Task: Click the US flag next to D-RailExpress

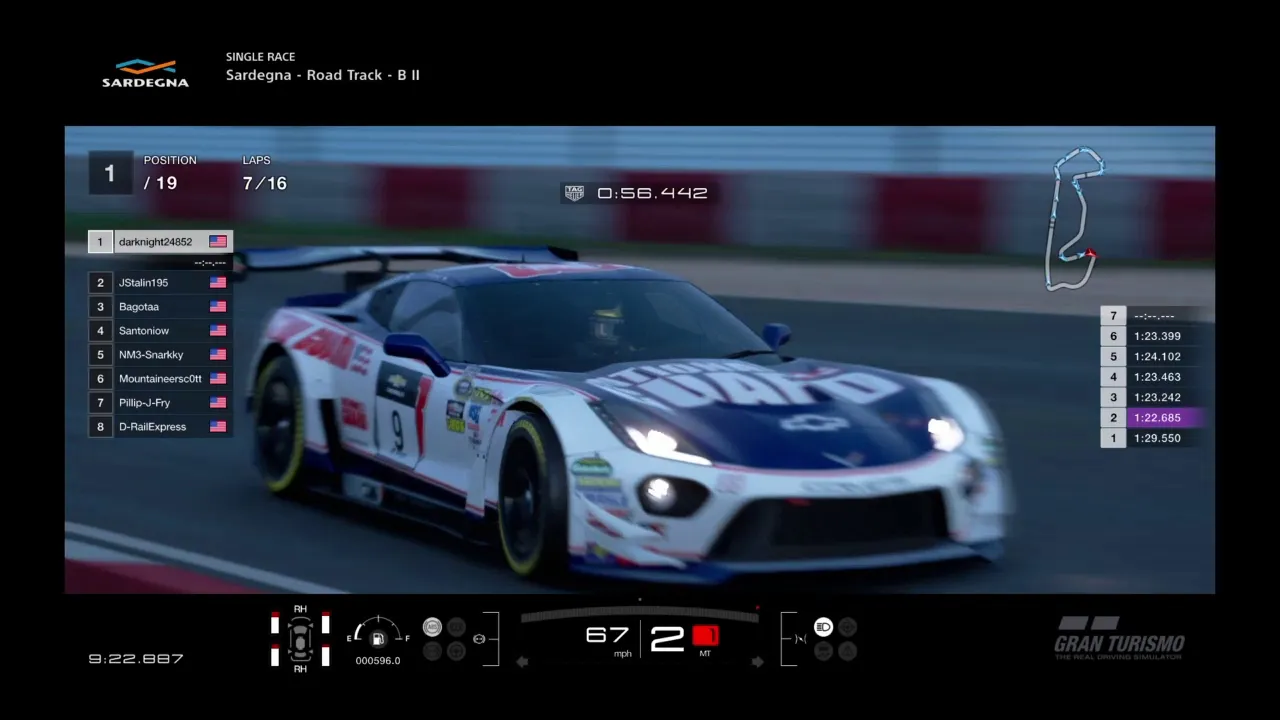Action: coord(218,427)
